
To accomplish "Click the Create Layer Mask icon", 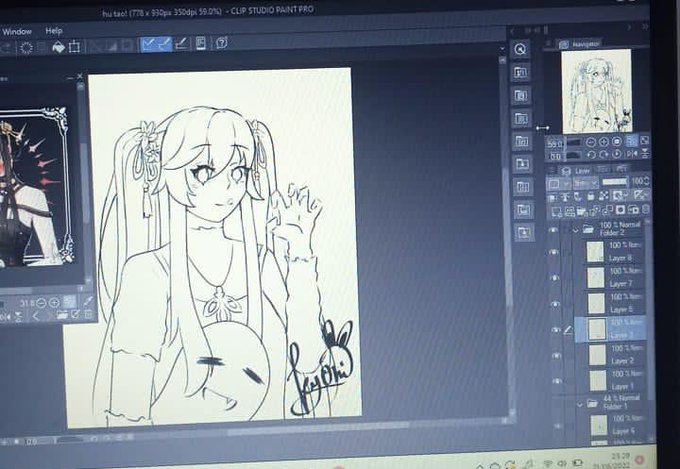I will coord(621,210).
